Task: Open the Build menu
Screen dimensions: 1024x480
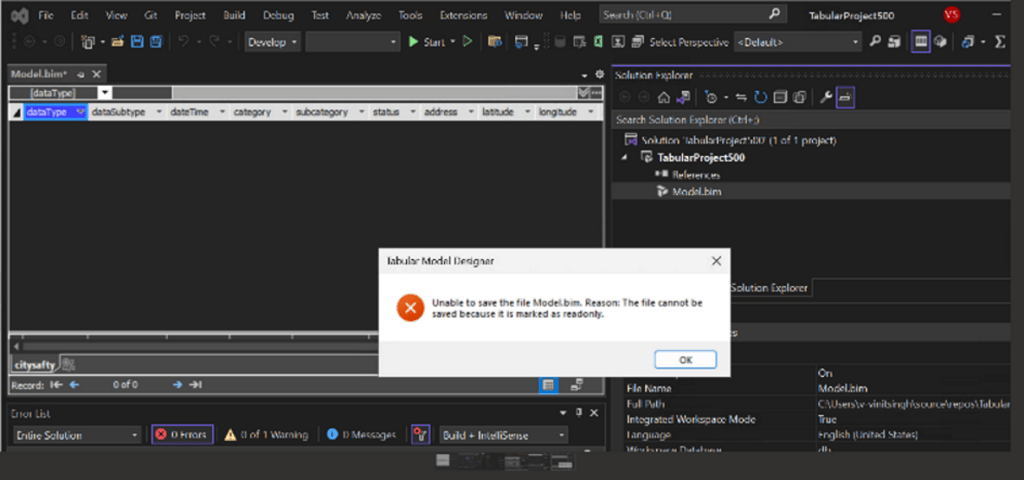Action: (x=234, y=15)
